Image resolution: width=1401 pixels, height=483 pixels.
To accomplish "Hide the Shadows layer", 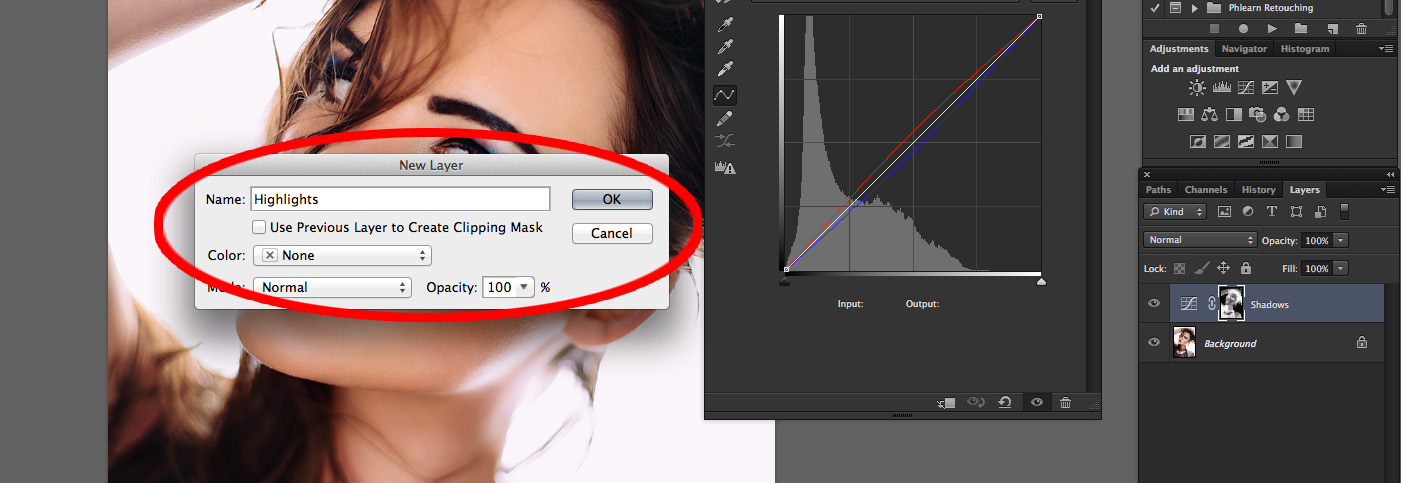I will [x=1154, y=303].
